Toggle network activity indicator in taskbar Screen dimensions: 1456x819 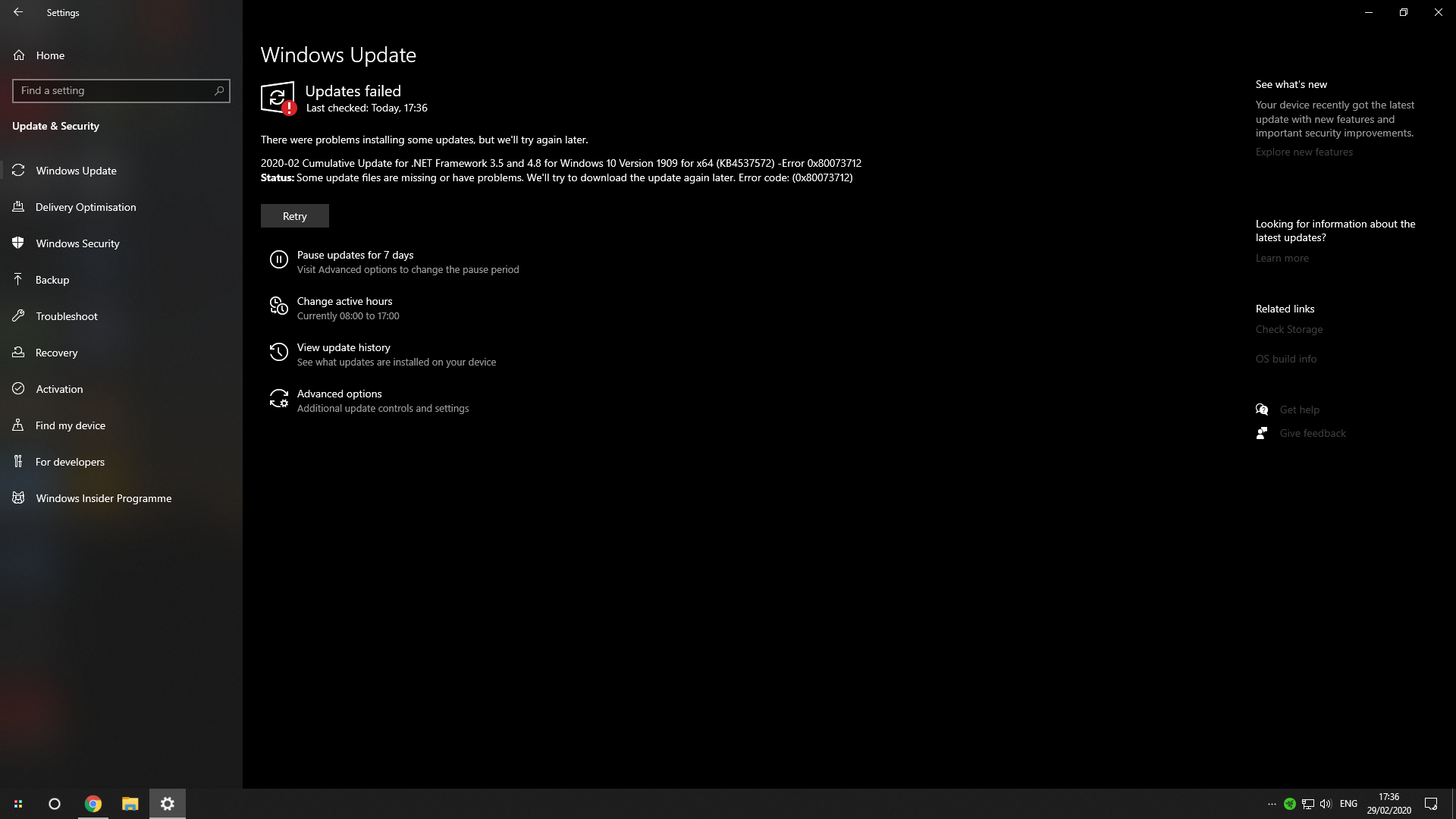(x=1308, y=803)
